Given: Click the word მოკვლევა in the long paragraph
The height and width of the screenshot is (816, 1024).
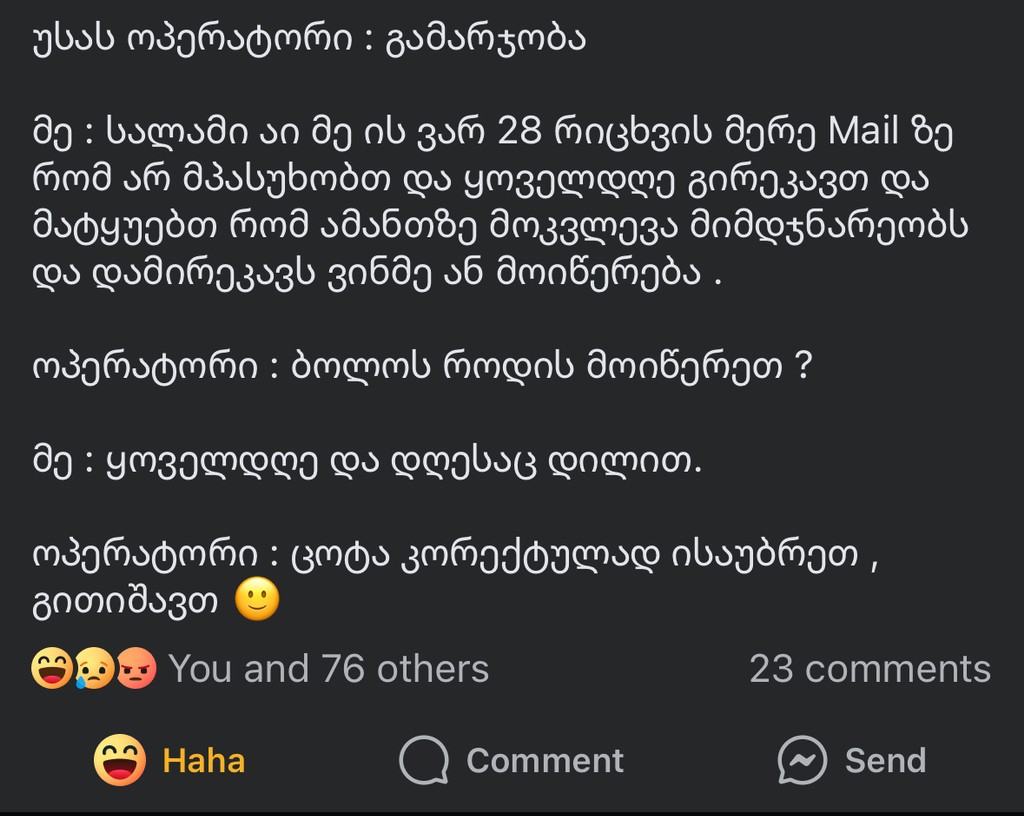Looking at the screenshot, I should [584, 226].
